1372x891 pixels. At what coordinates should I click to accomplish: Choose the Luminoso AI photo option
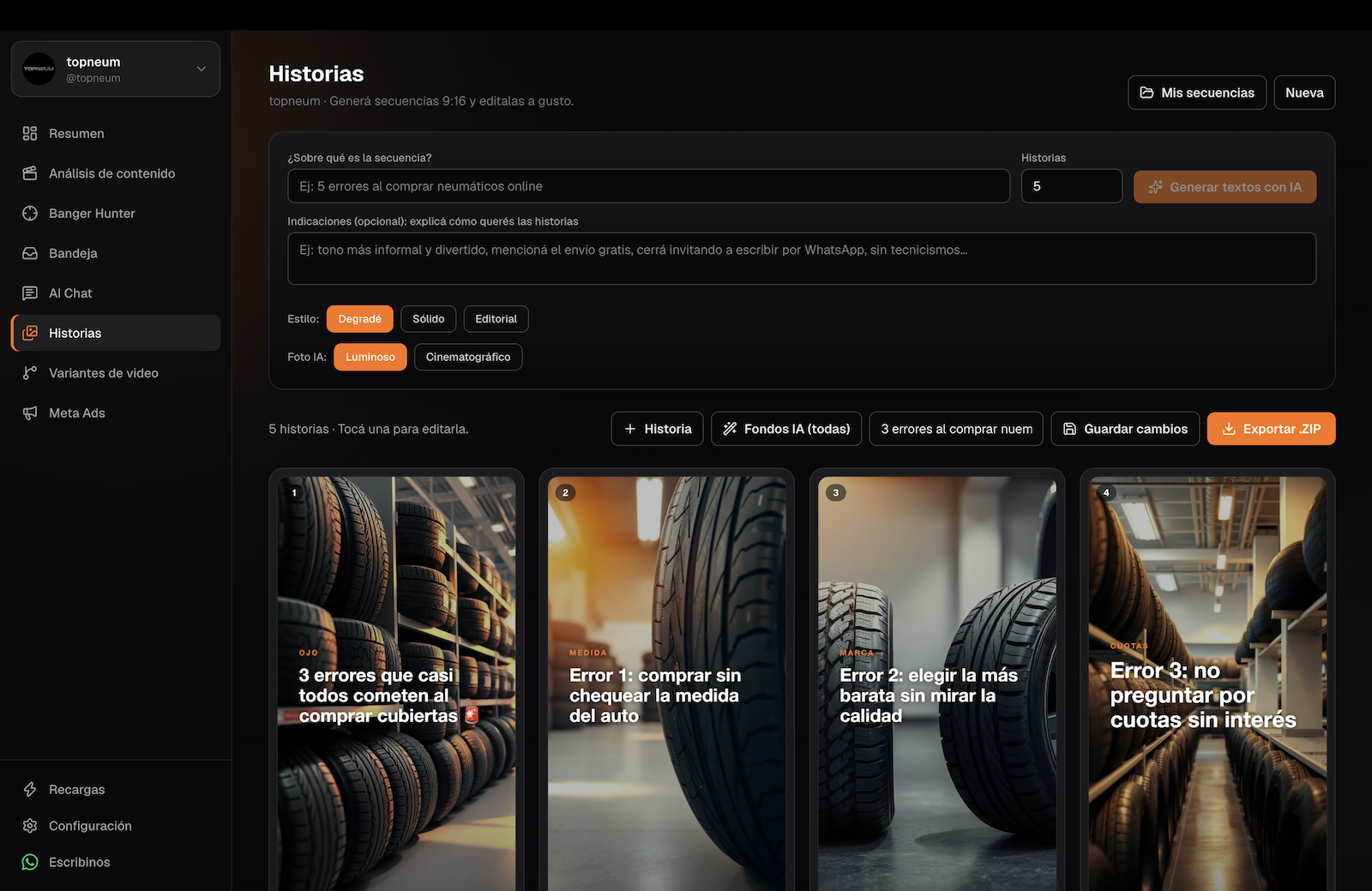[x=370, y=357]
